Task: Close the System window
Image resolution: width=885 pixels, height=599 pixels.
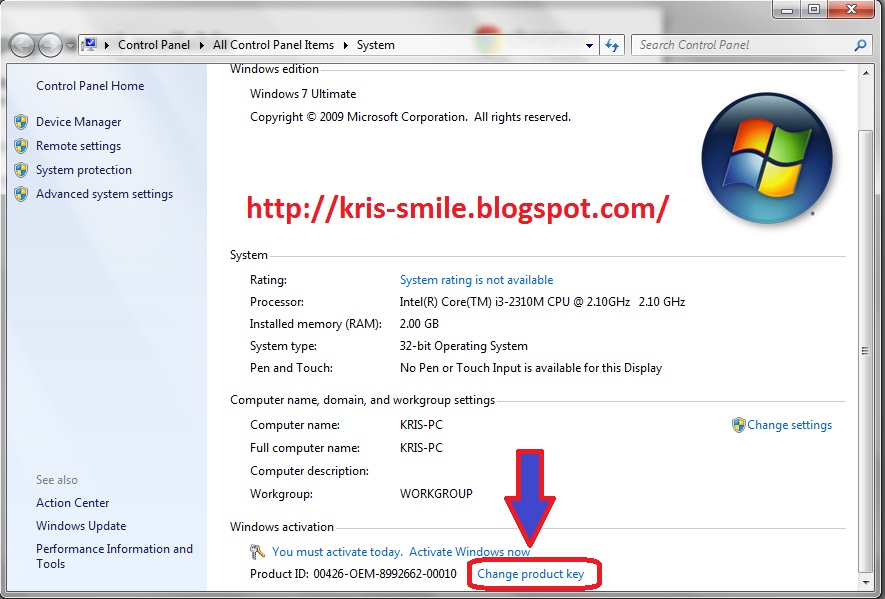Action: tap(852, 10)
